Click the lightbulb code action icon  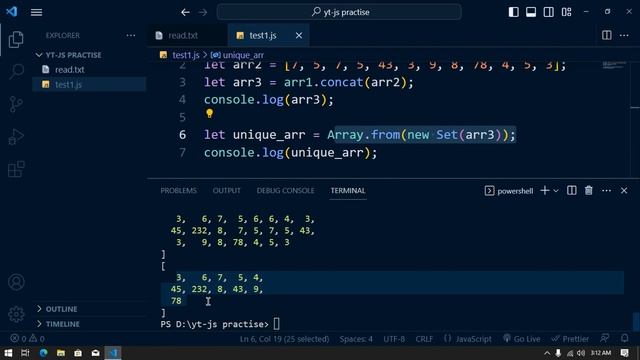tap(209, 113)
